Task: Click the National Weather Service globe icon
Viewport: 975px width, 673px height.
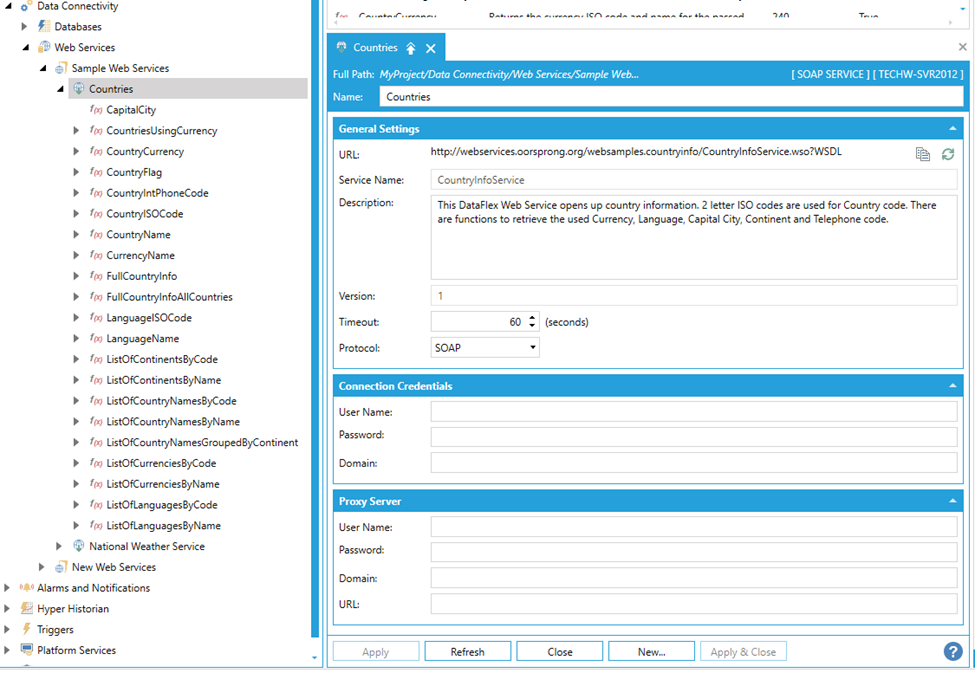Action: (79, 547)
